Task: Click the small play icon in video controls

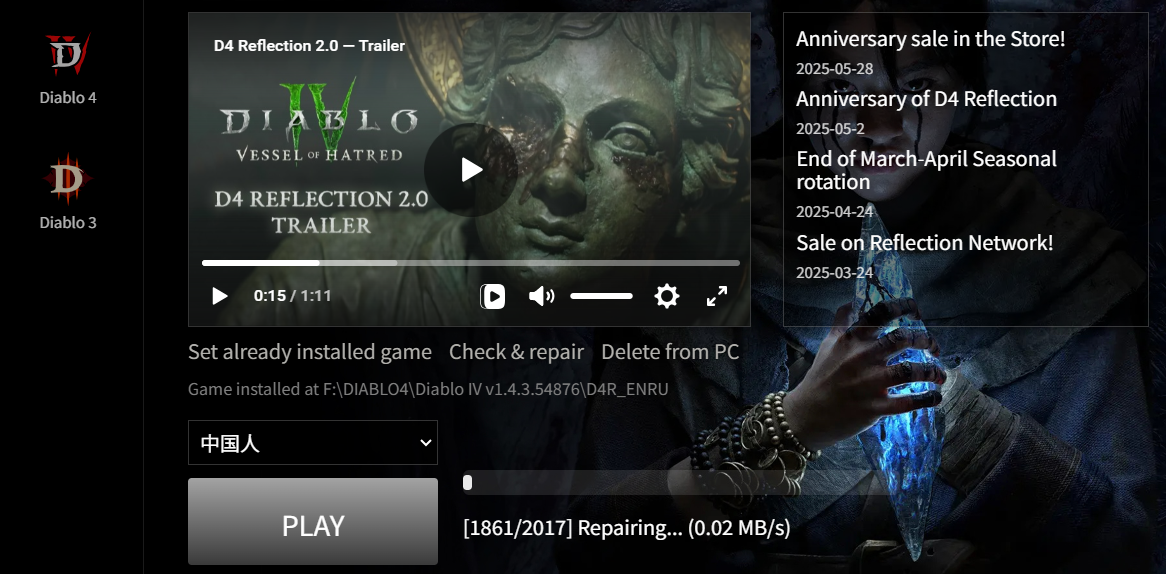Action: [x=219, y=296]
